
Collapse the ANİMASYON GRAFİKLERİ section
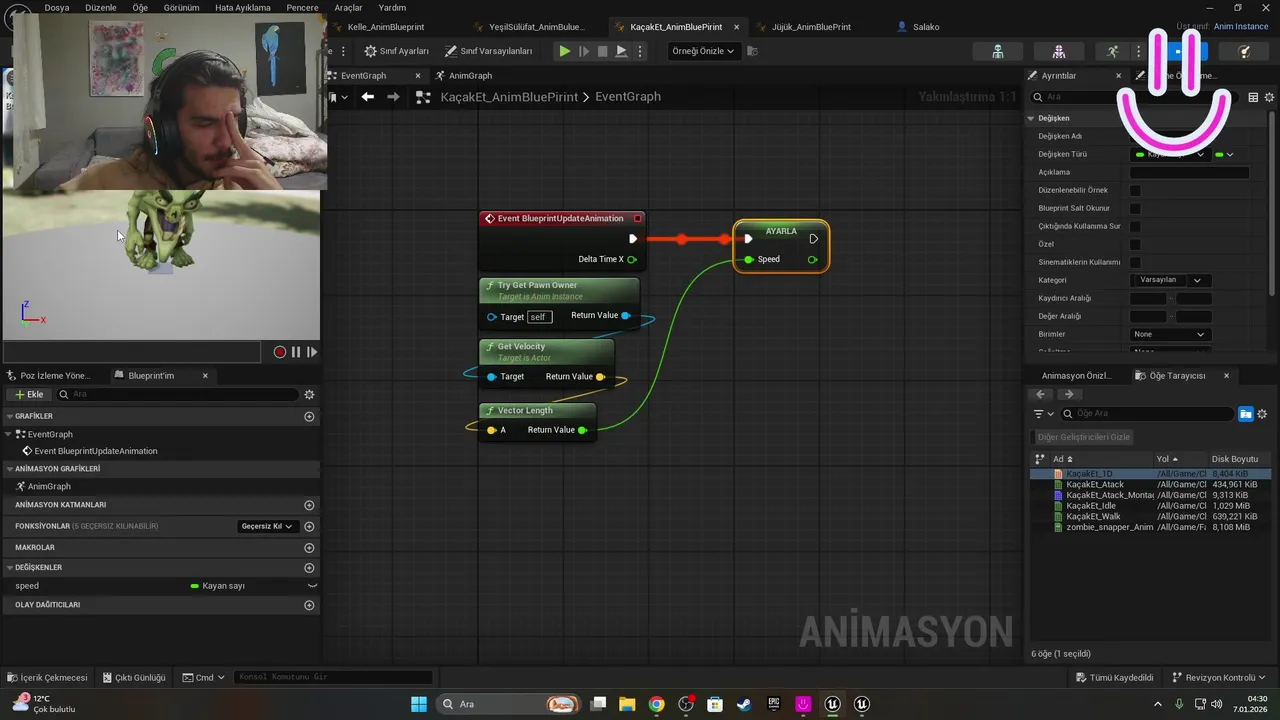pyautogui.click(x=10, y=468)
